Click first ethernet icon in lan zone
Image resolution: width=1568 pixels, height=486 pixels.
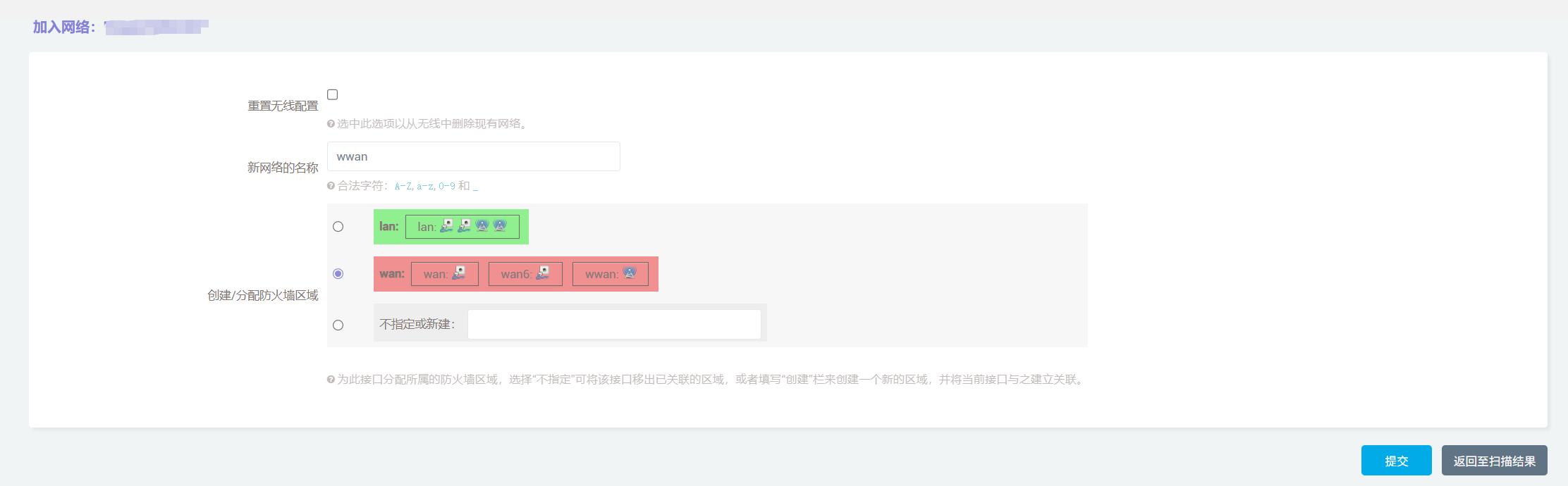tap(447, 226)
